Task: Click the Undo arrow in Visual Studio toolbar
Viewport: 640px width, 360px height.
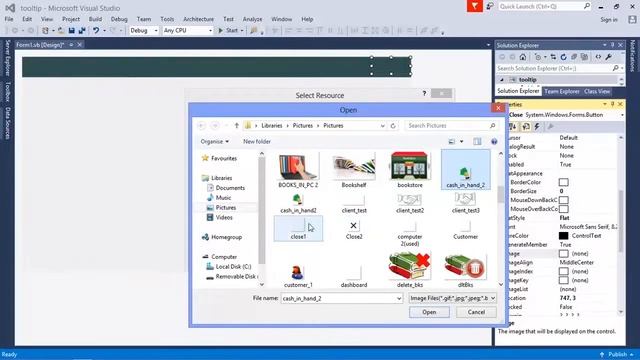Action: [96, 31]
